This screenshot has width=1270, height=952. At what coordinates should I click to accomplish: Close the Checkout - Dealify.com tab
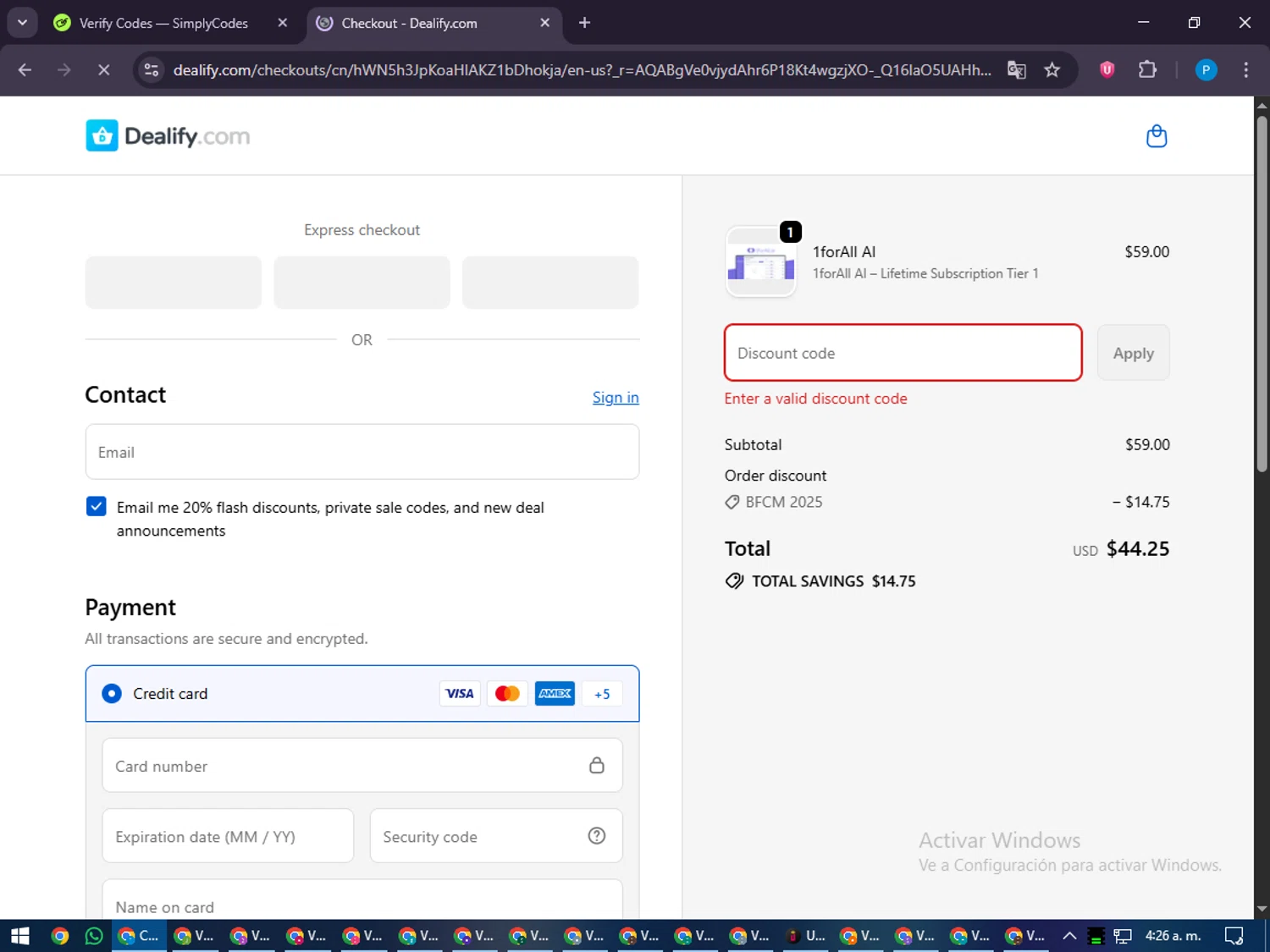pos(545,23)
